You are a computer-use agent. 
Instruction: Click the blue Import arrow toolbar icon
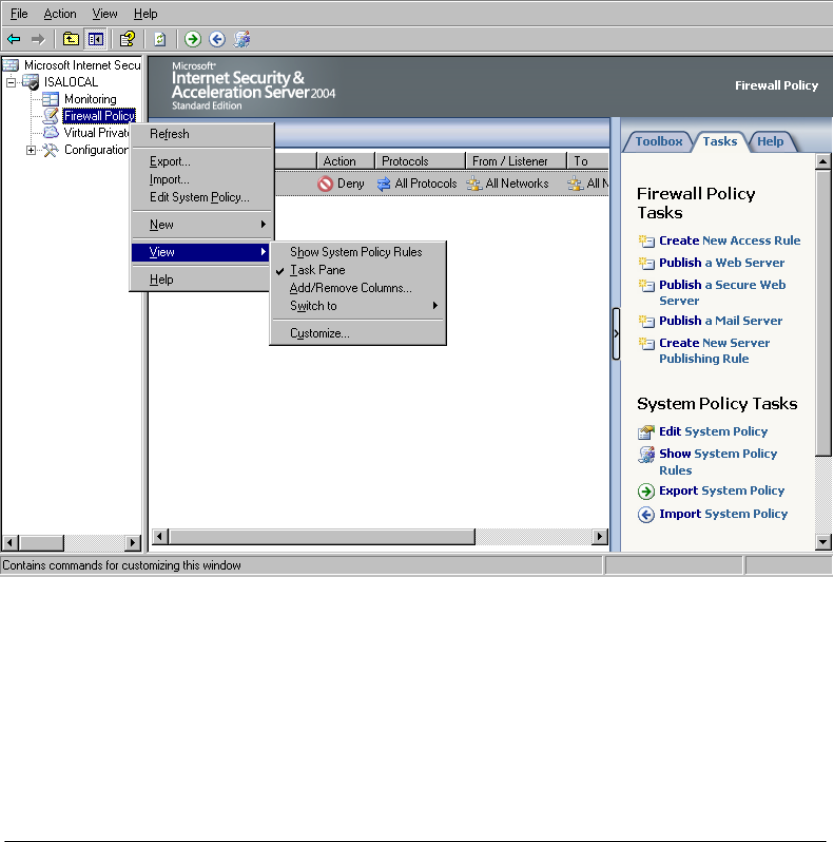coord(217,39)
